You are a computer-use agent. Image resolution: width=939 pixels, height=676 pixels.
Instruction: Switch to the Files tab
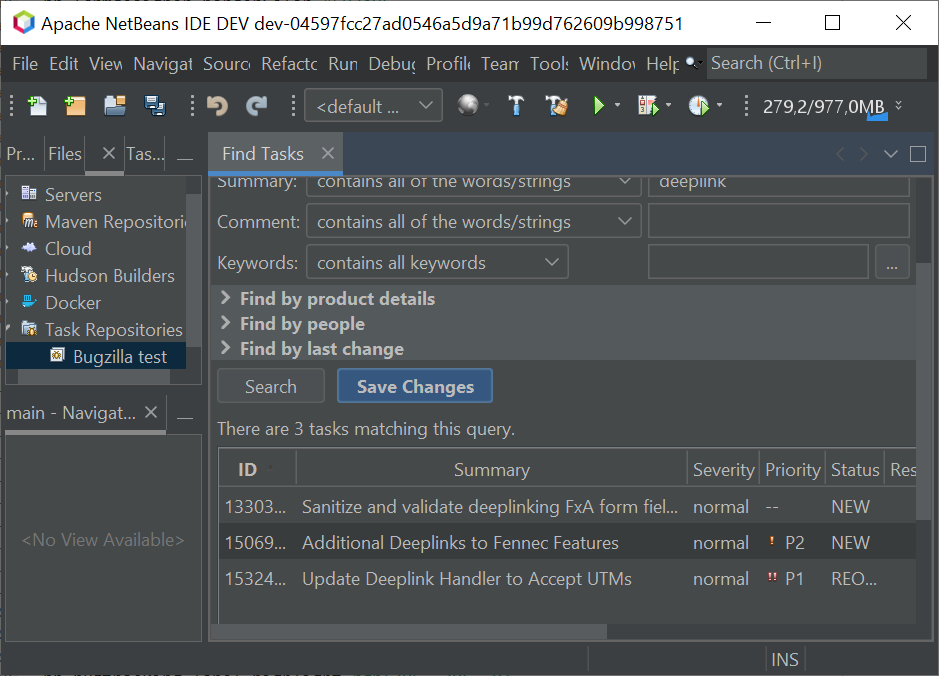click(x=65, y=154)
